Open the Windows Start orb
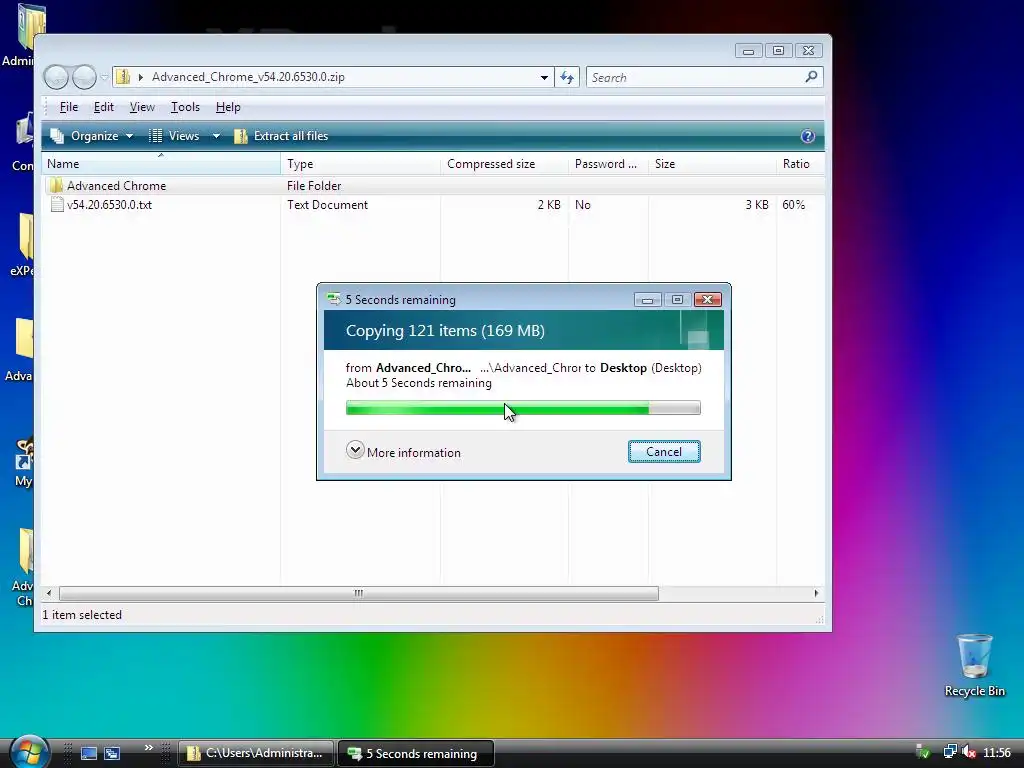Viewport: 1024px width, 768px height. (29, 751)
